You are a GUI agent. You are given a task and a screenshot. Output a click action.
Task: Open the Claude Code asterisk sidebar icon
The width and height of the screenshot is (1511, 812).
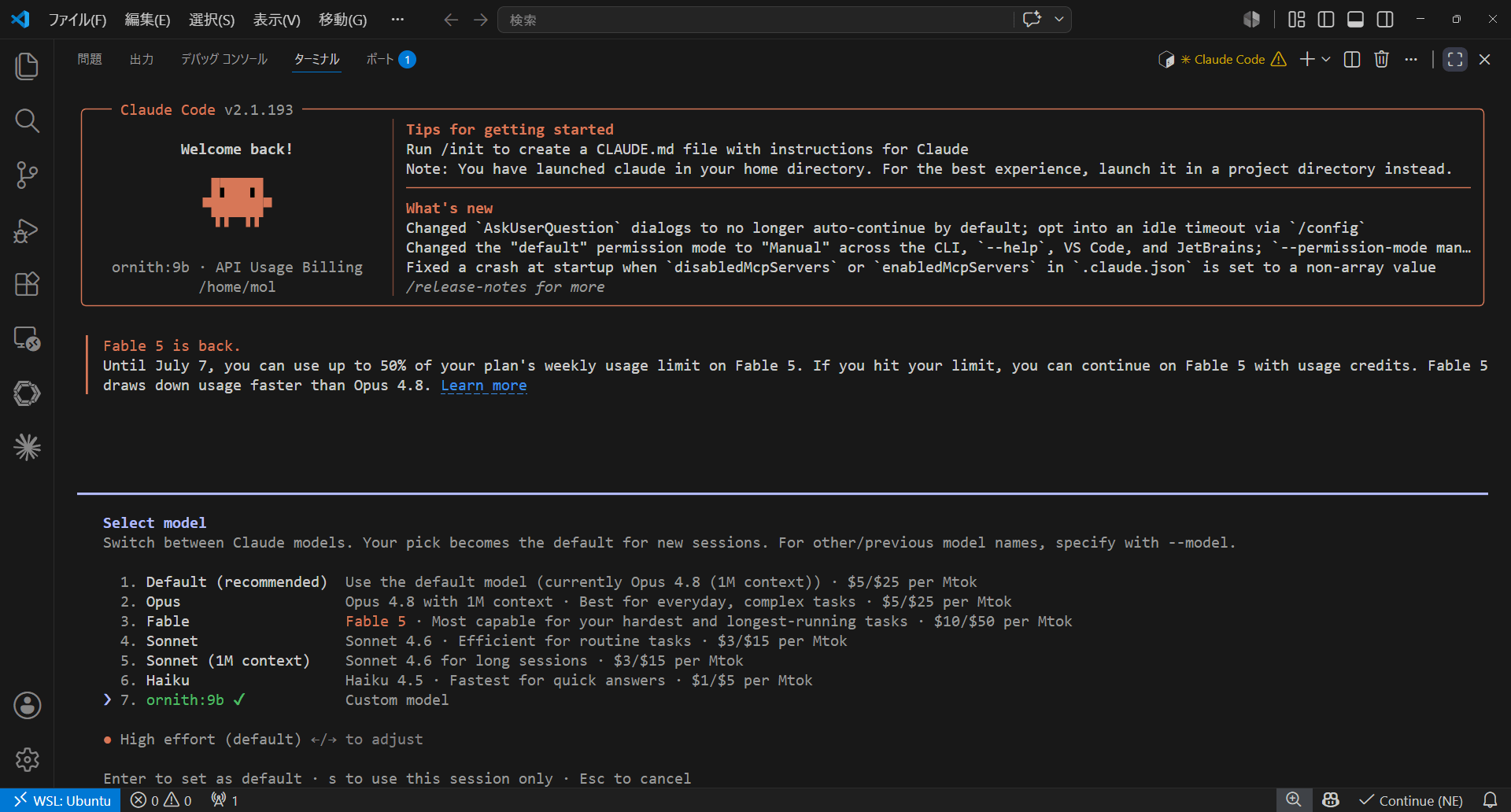27,448
